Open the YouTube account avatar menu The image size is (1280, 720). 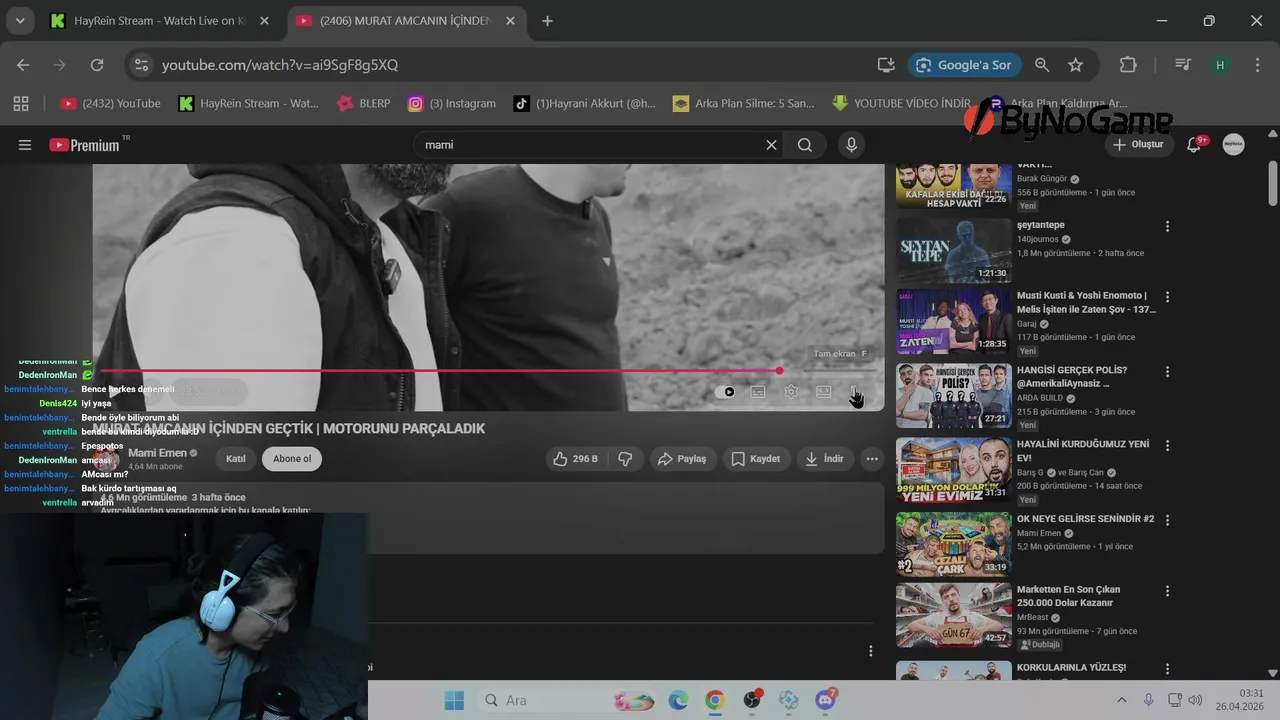(1234, 145)
